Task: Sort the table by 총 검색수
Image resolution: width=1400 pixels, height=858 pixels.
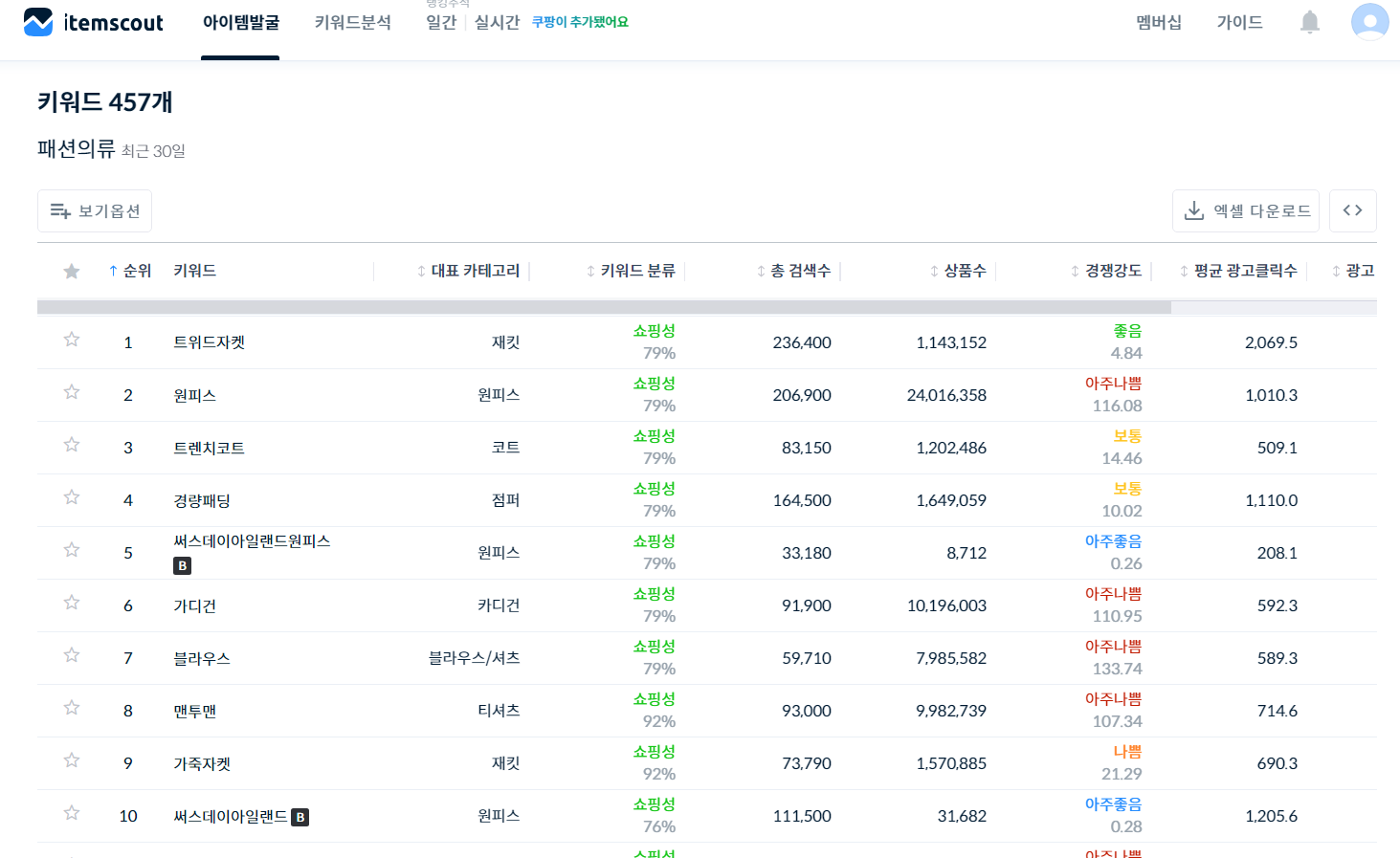Action: [800, 271]
